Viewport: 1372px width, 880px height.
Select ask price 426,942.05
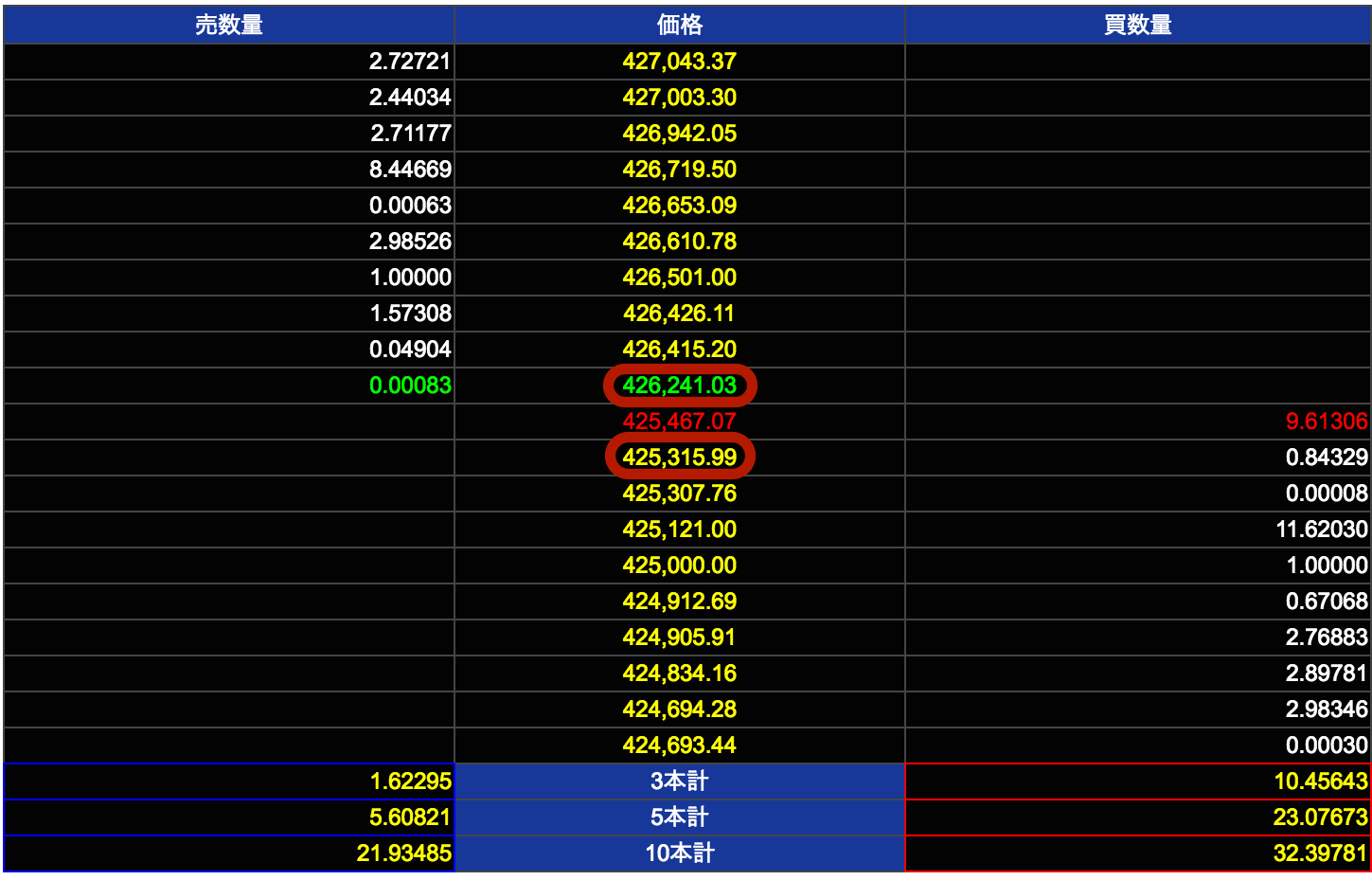(680, 134)
